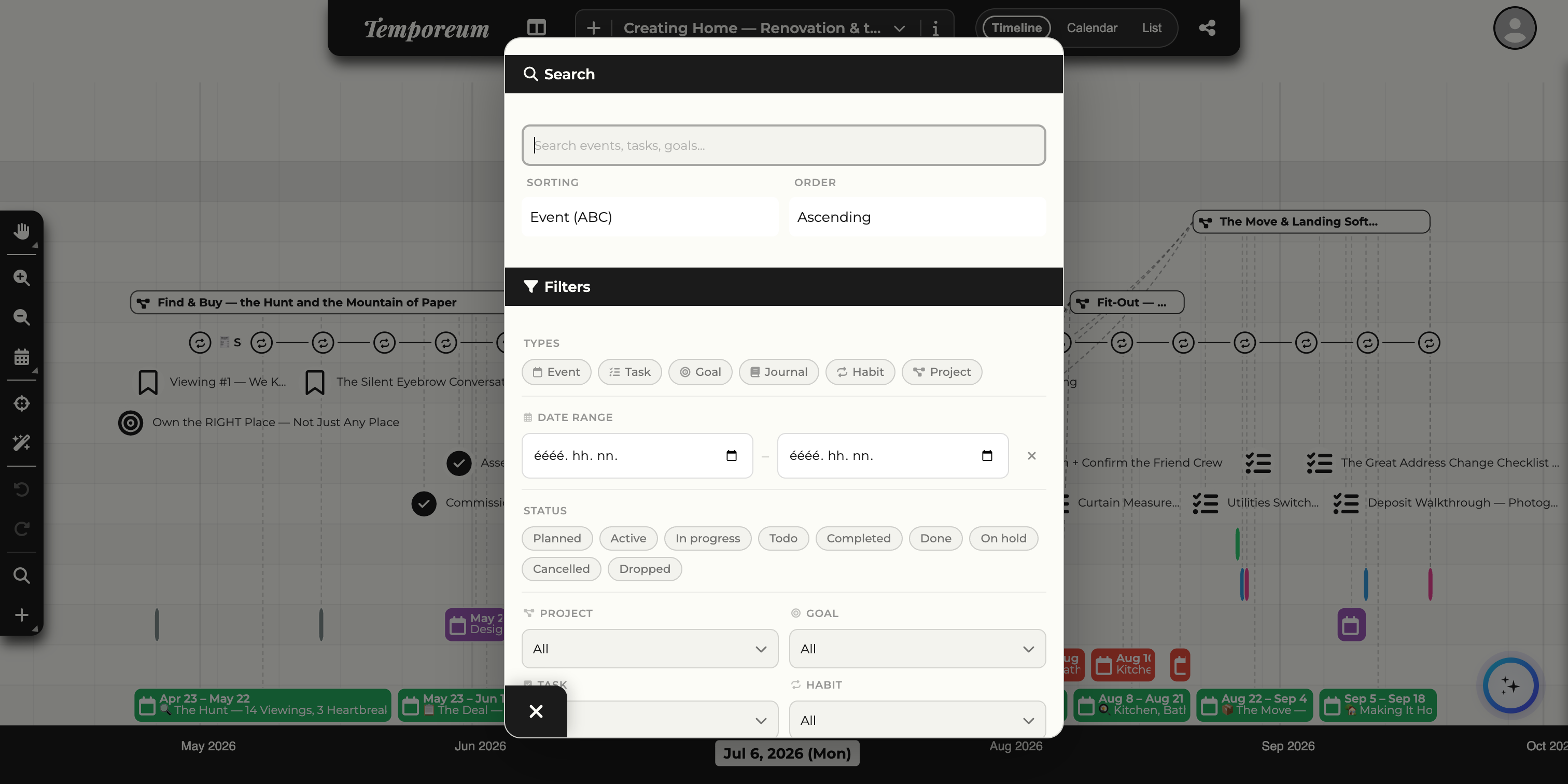Click the end date range field
This screenshot has width=1568, height=784.
pos(892,456)
